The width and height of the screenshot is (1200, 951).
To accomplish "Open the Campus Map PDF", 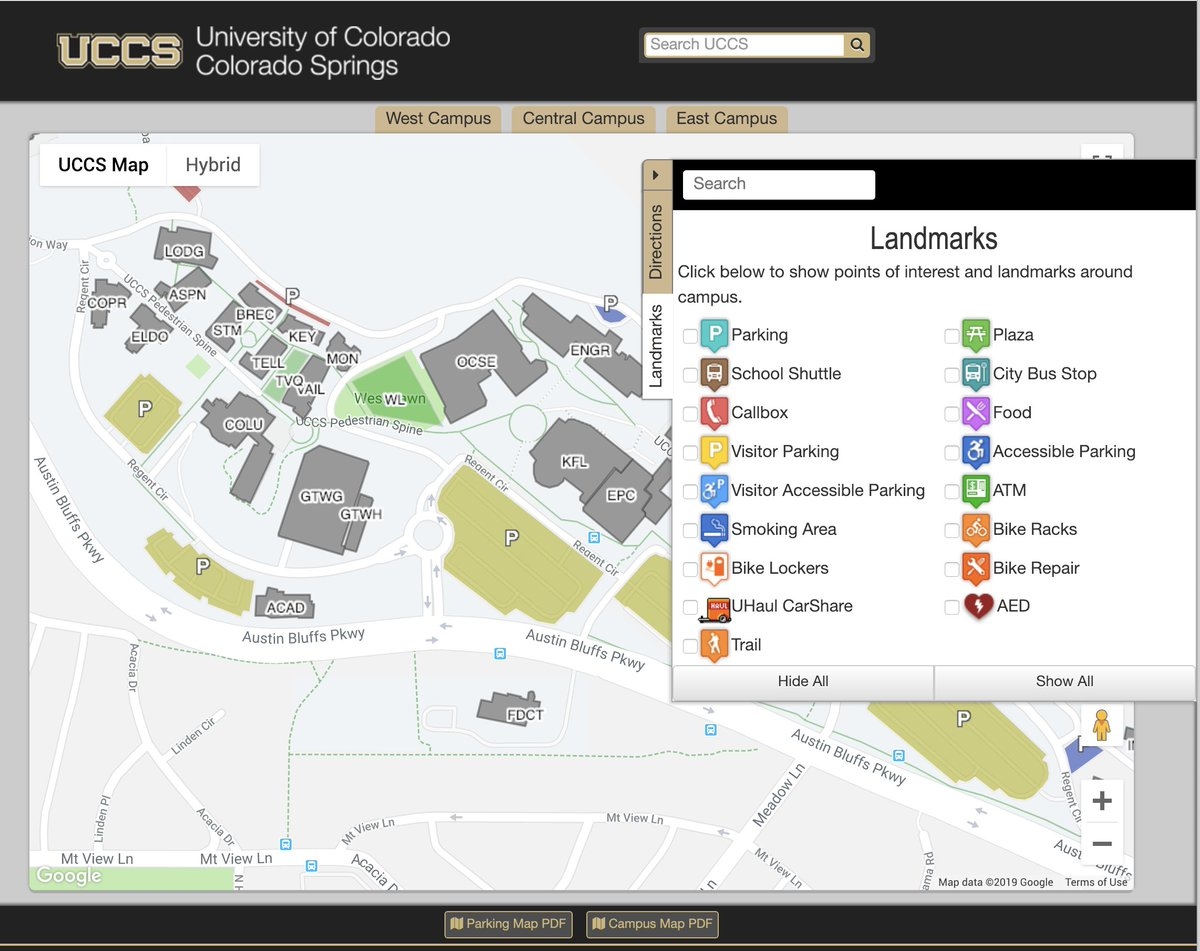I will [651, 924].
